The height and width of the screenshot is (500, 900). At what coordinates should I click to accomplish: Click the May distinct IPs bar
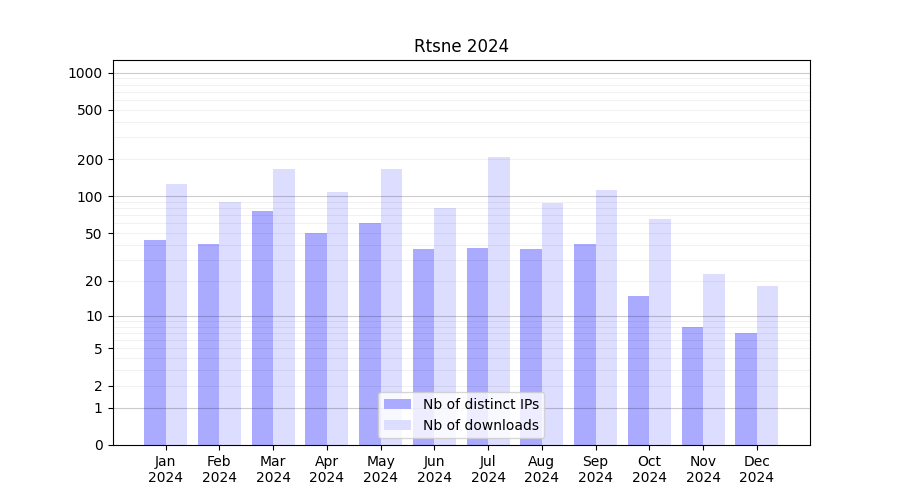coord(370,333)
